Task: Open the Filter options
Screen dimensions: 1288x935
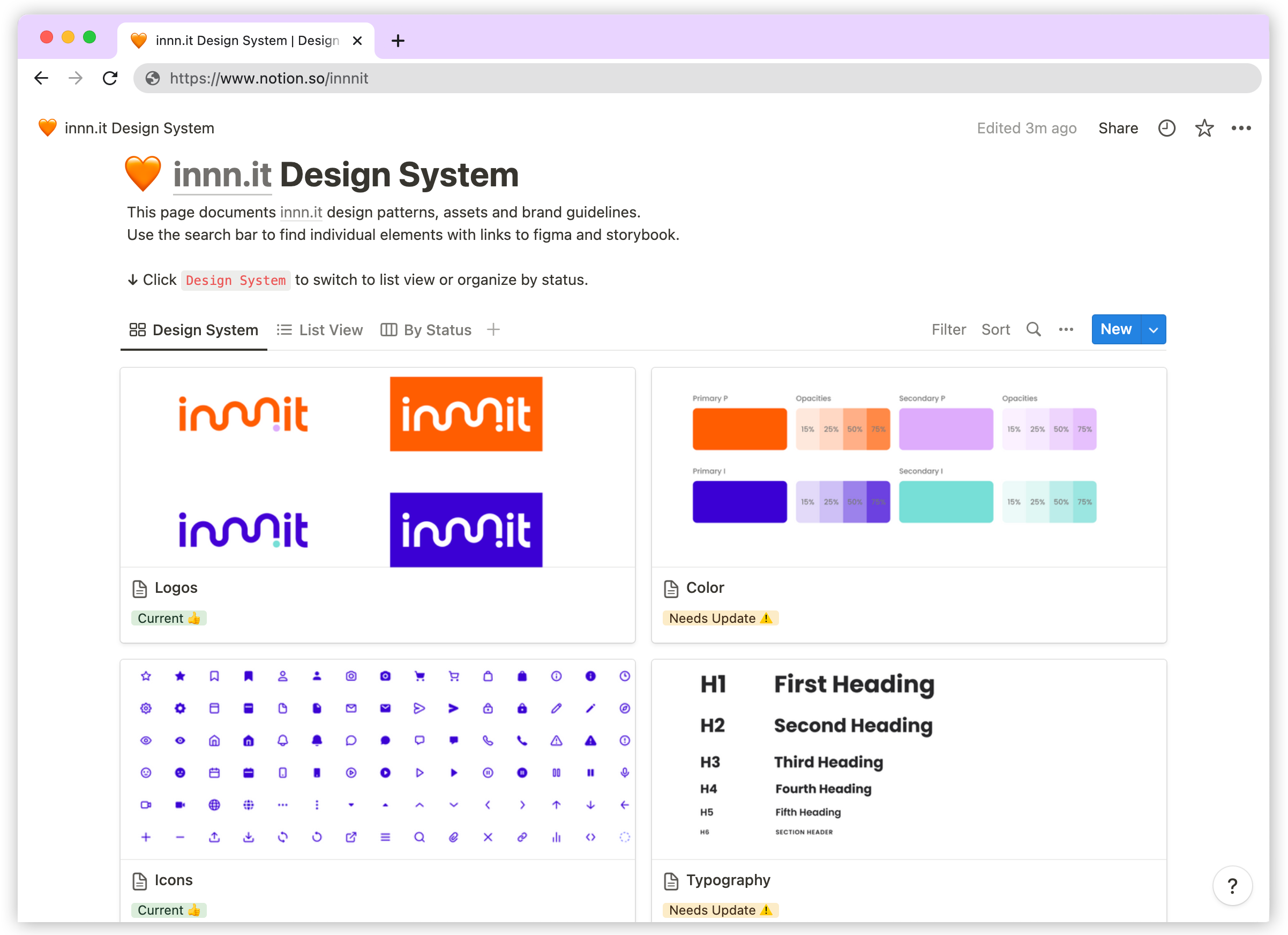Action: pos(948,329)
